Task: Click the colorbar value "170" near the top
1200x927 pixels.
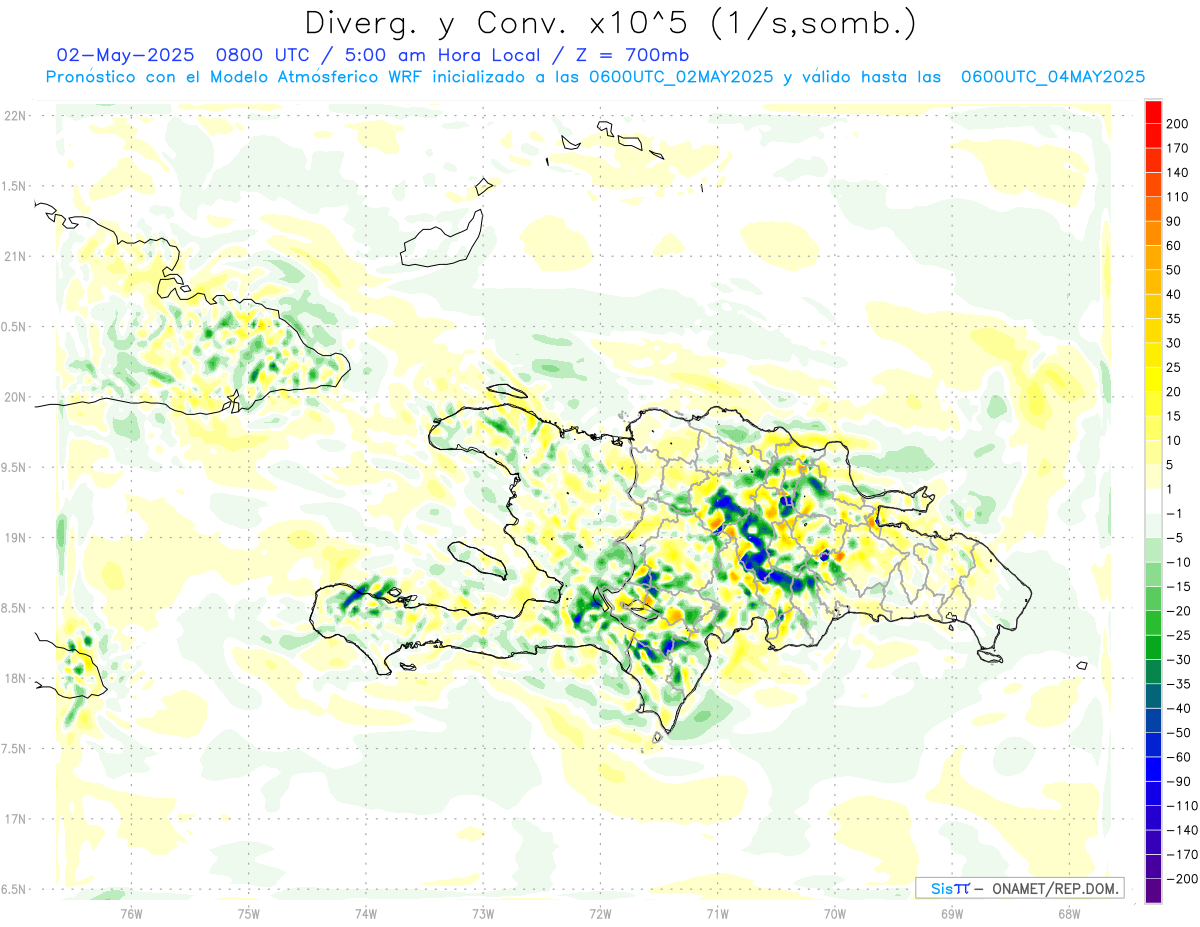Action: pos(1179,147)
